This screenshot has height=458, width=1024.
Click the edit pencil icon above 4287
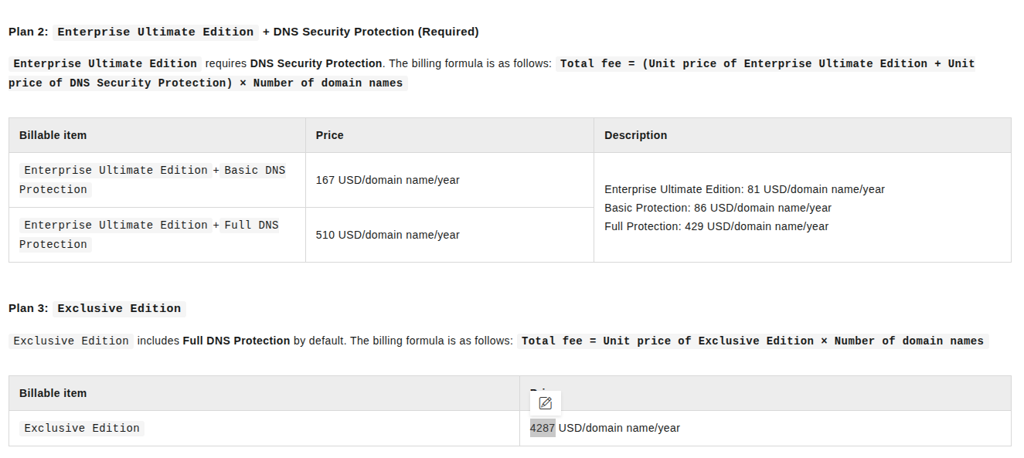[545, 403]
